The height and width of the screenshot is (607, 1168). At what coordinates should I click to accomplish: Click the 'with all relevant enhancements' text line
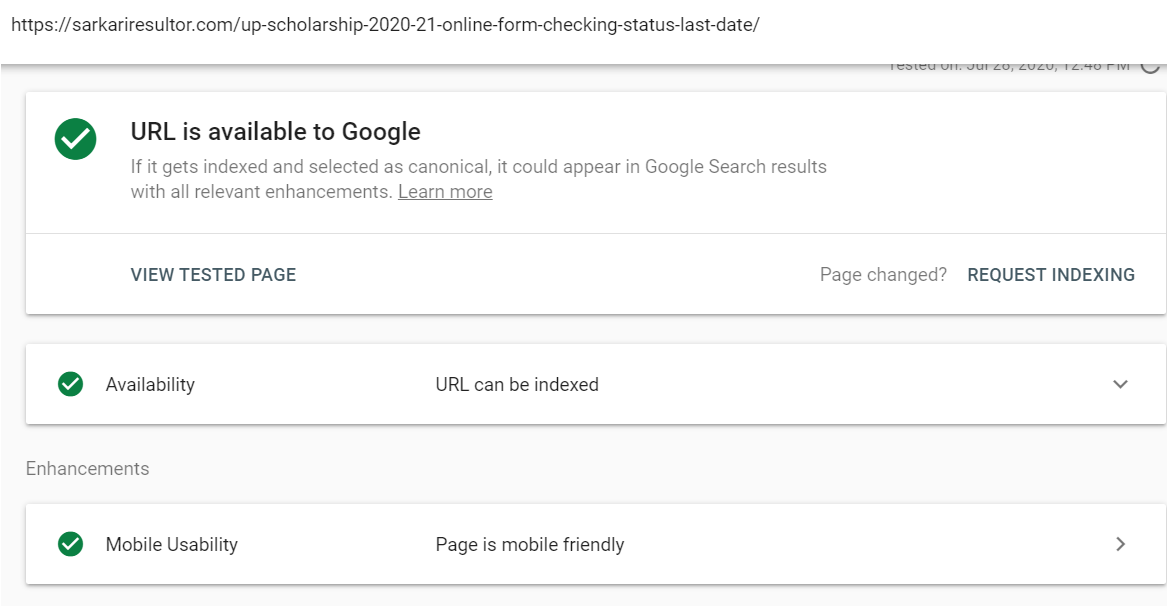(x=261, y=192)
